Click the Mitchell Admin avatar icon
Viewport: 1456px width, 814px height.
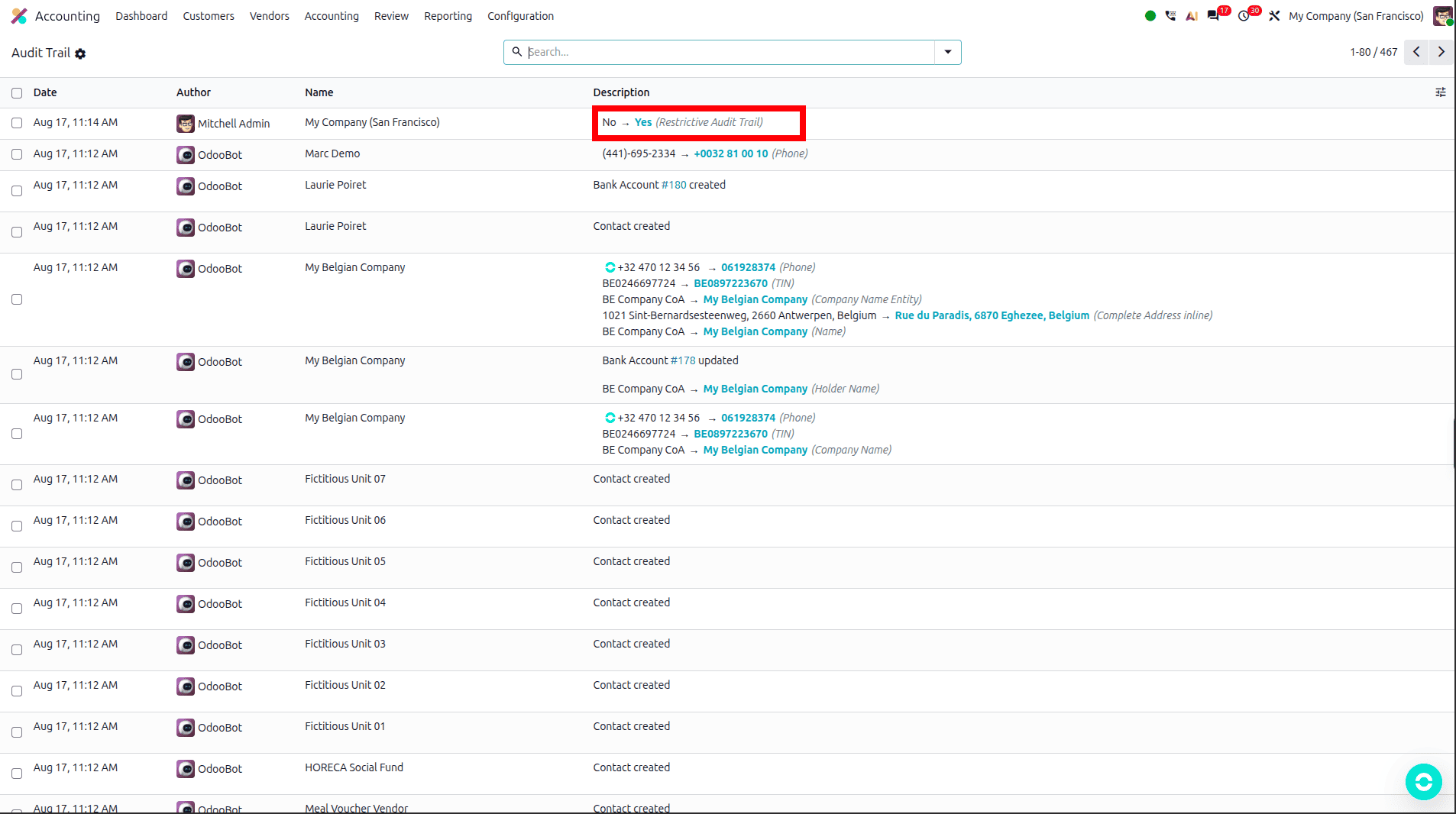(186, 124)
